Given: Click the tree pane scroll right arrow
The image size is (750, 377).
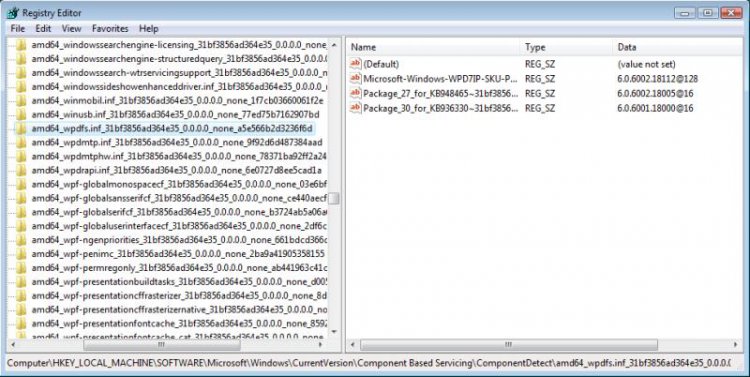Looking at the screenshot, I should click(x=320, y=344).
